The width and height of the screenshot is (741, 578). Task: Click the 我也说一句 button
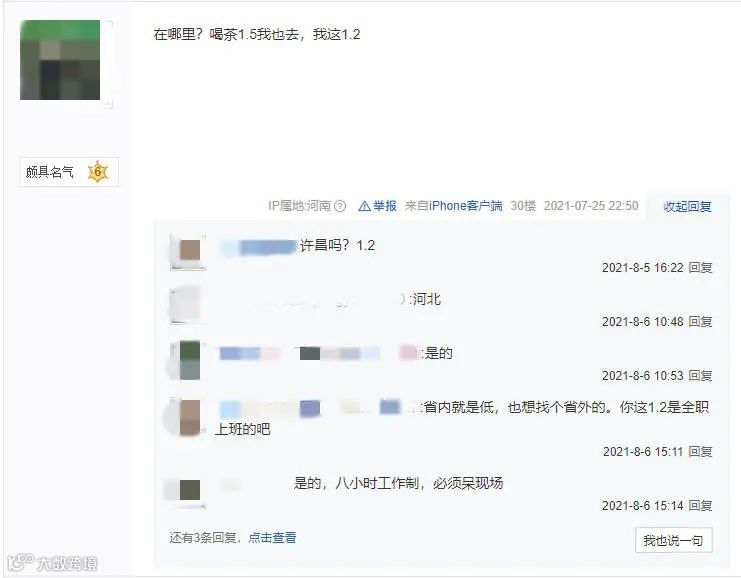point(673,540)
